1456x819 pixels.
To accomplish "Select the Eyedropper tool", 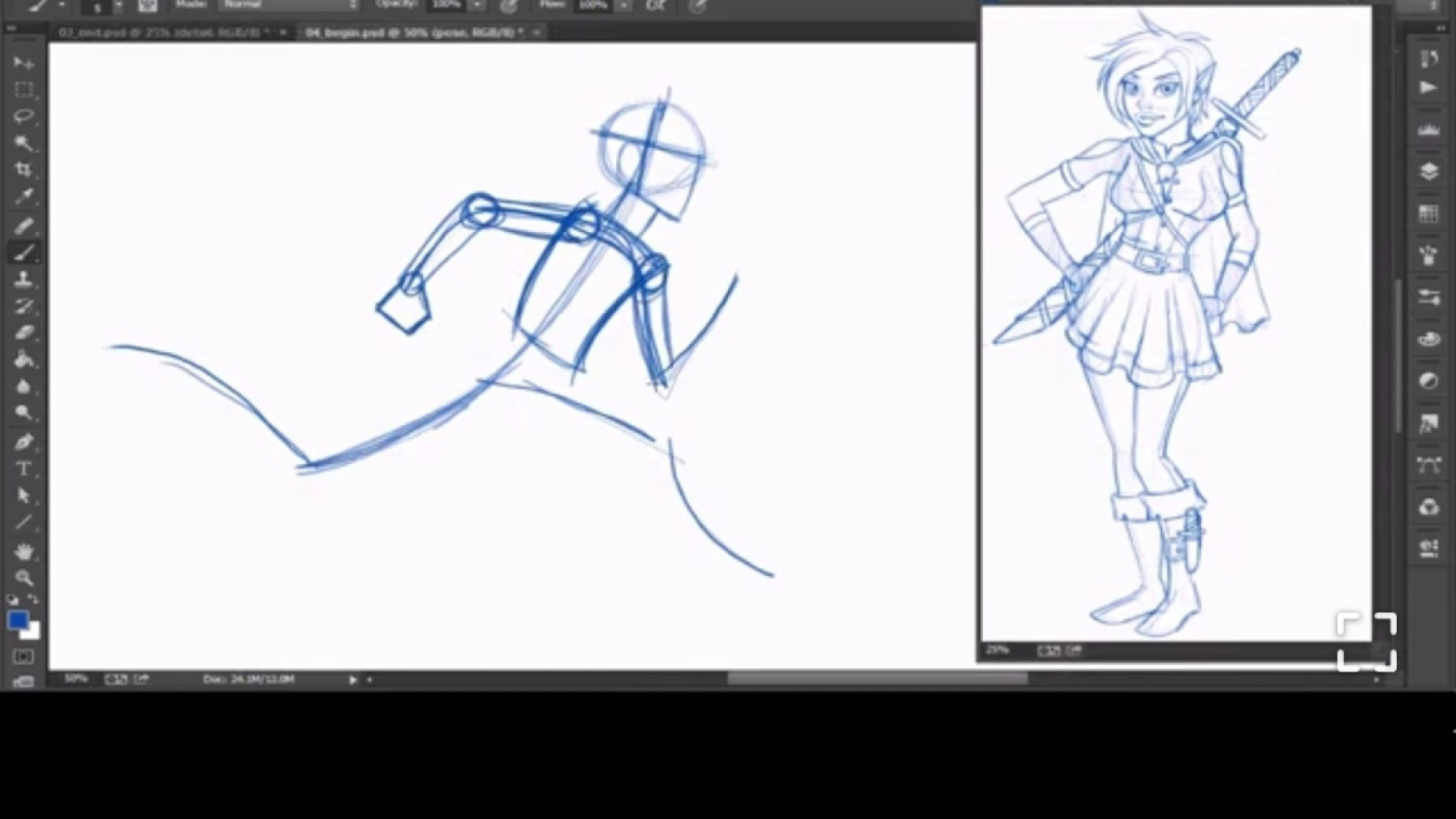I will pyautogui.click(x=24, y=197).
